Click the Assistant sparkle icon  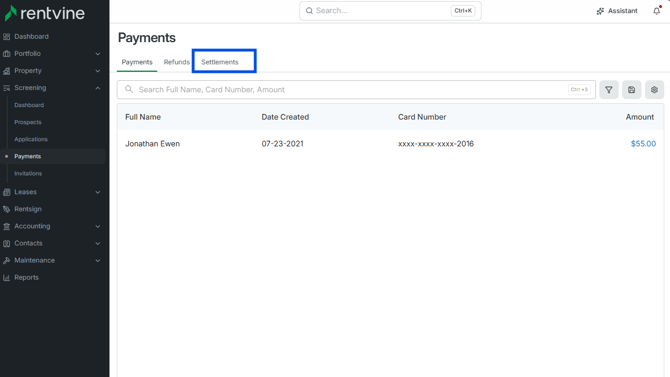[x=600, y=11]
